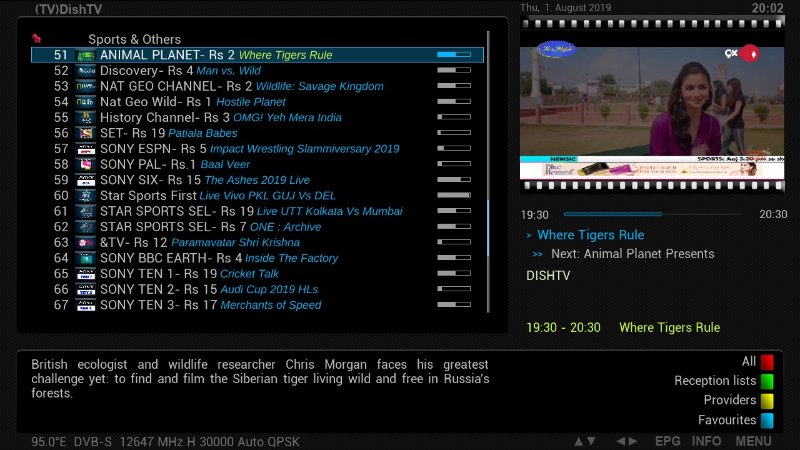Click the Sony BBC Earth channel logo
The image size is (800, 450).
pos(86,258)
